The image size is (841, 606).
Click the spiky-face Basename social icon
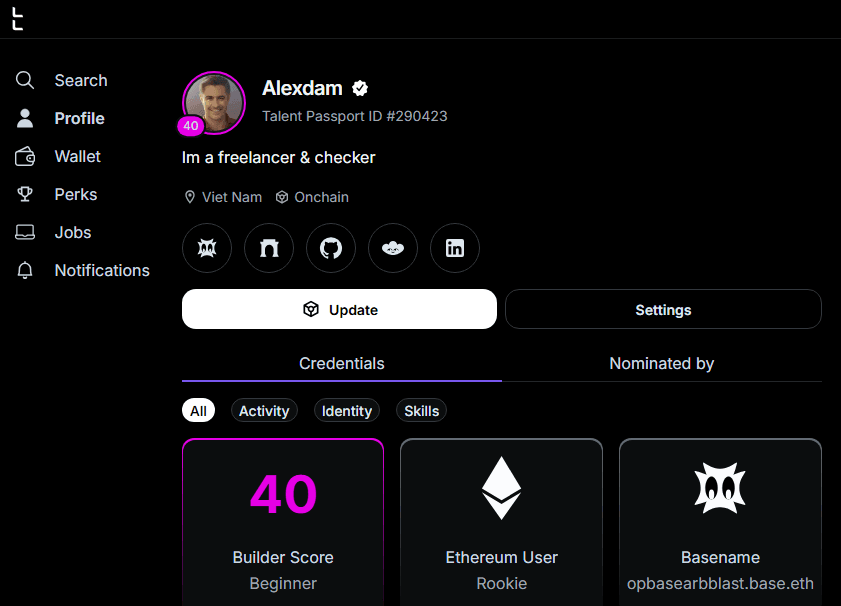[207, 248]
